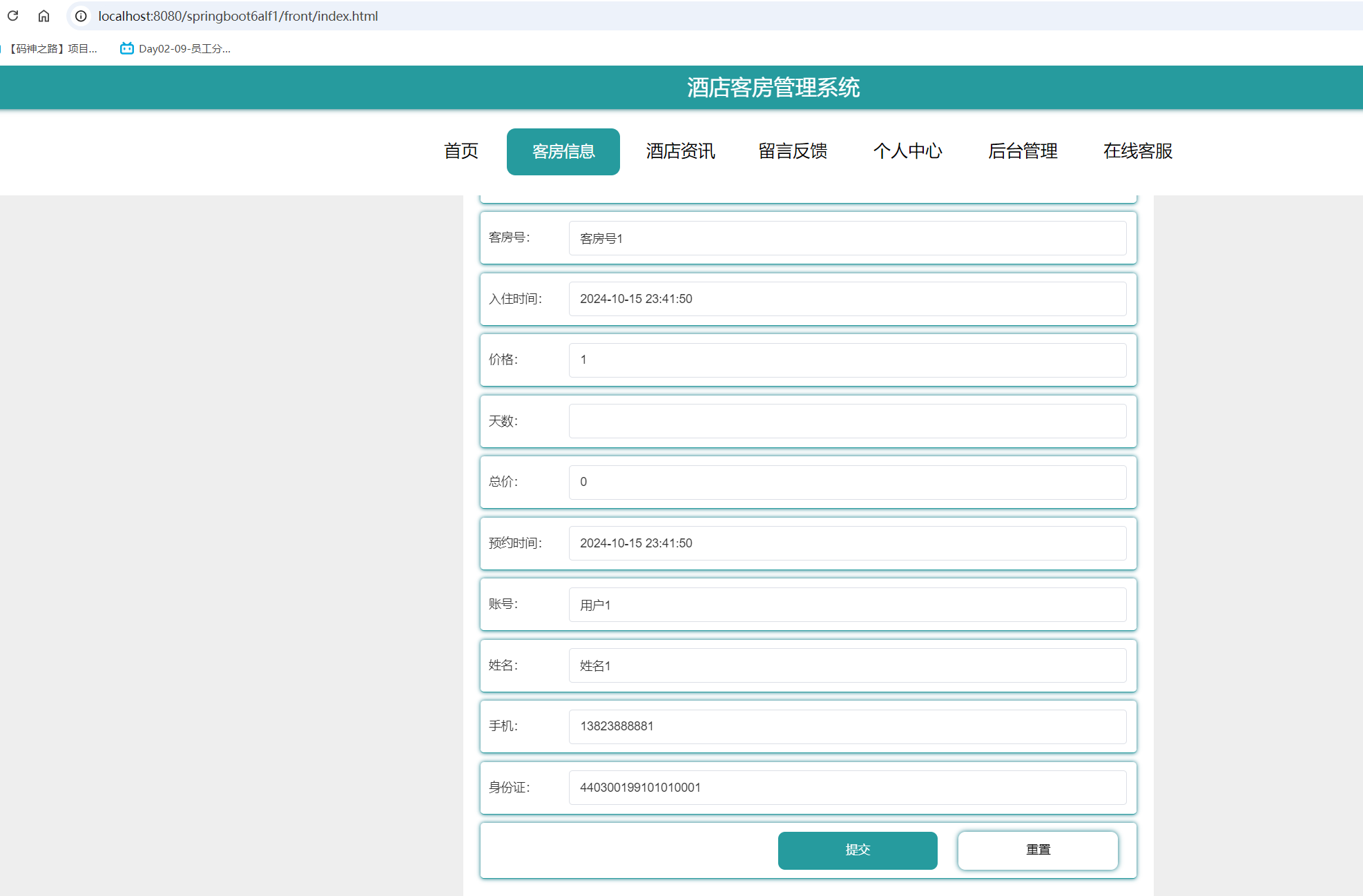Click the site info icon in address bar

(x=81, y=16)
